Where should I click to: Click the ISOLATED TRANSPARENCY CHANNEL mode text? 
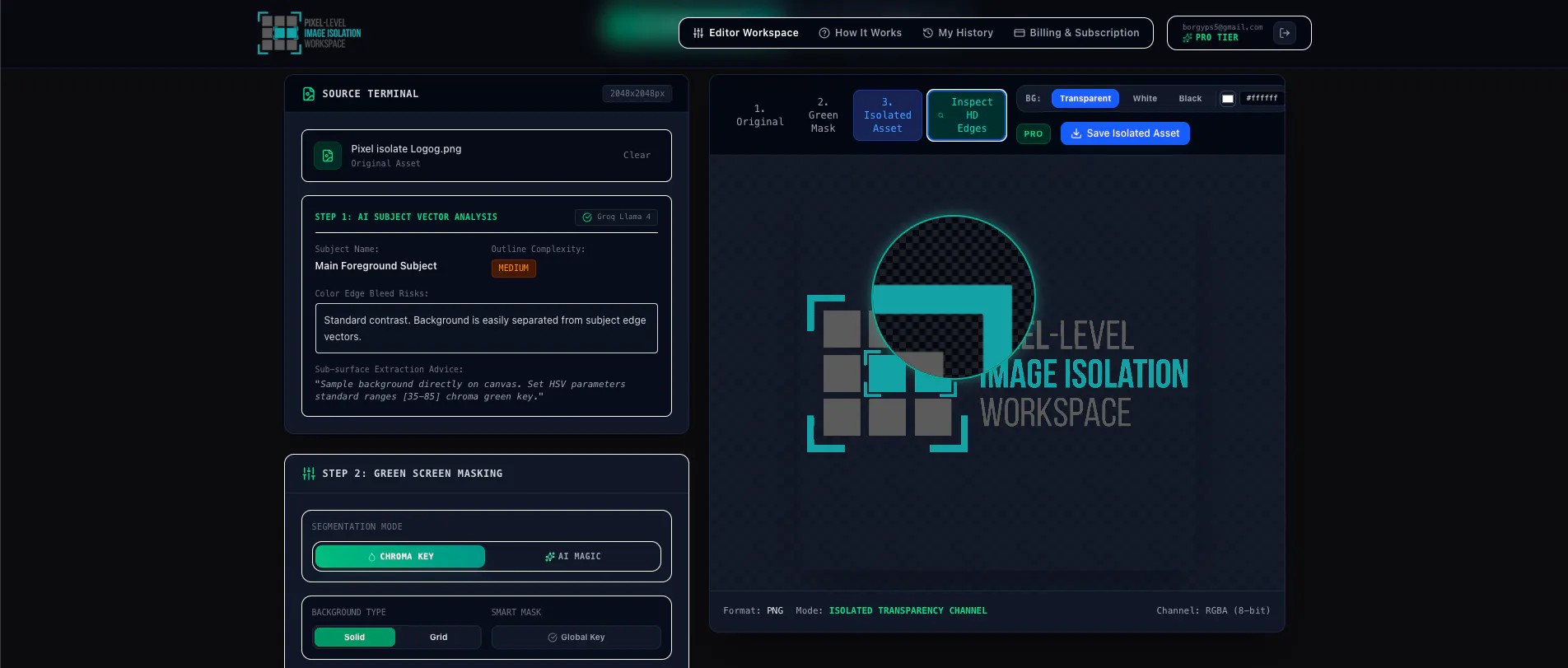908,611
